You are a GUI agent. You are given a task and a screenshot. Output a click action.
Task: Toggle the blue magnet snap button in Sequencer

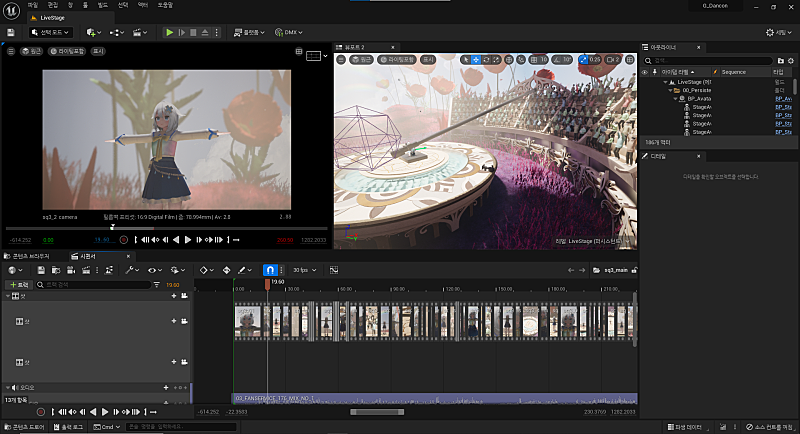point(268,270)
